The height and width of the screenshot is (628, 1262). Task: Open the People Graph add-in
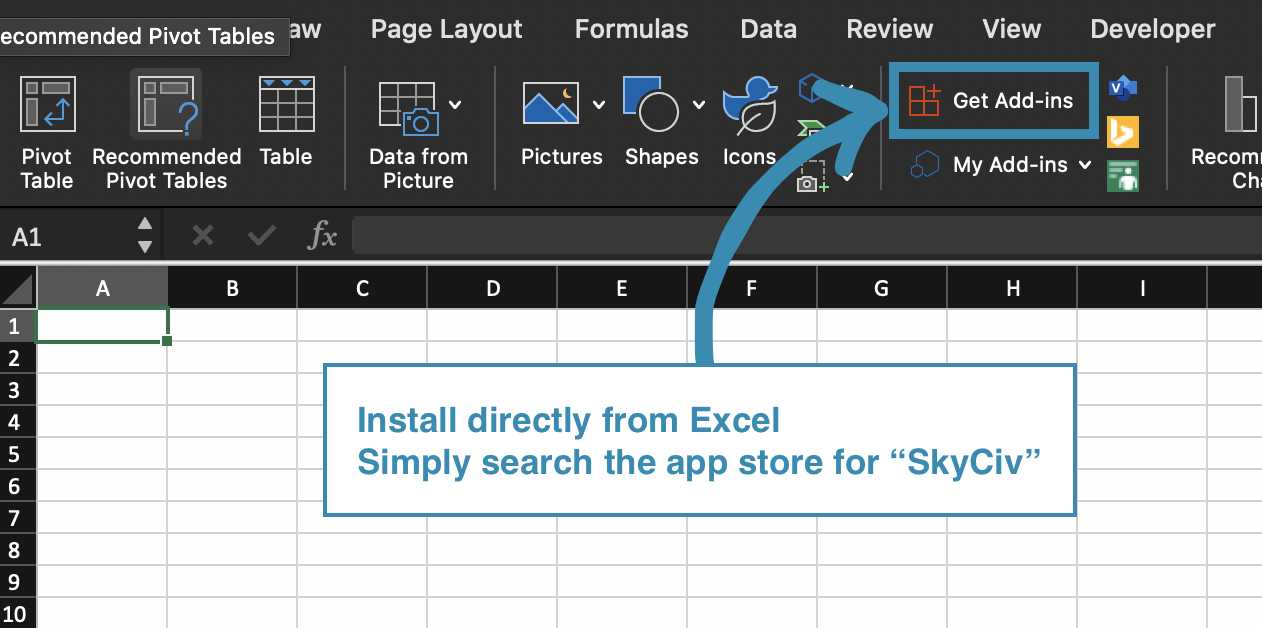point(1123,175)
